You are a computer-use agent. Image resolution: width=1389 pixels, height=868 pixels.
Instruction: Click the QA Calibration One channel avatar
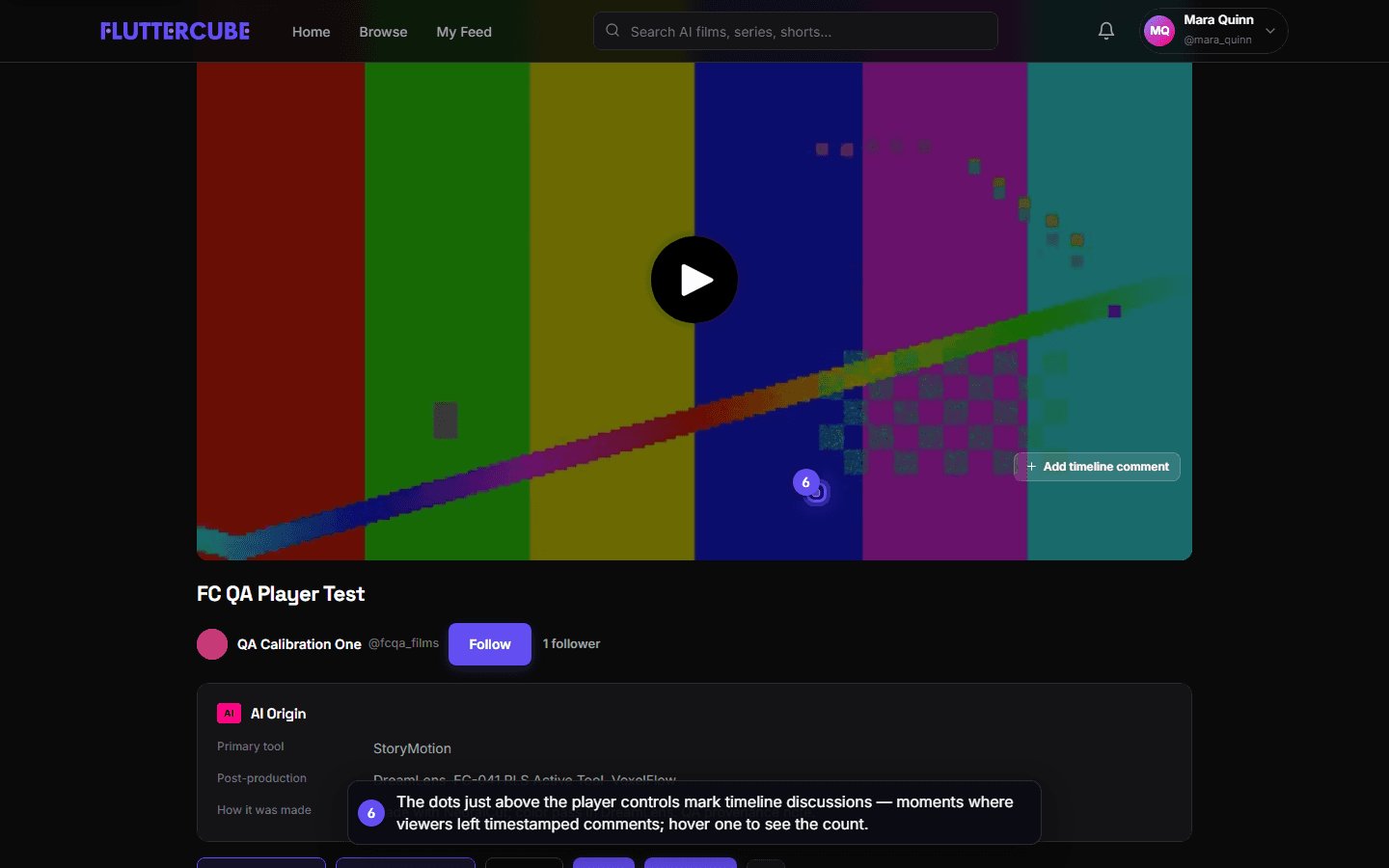pyautogui.click(x=212, y=644)
